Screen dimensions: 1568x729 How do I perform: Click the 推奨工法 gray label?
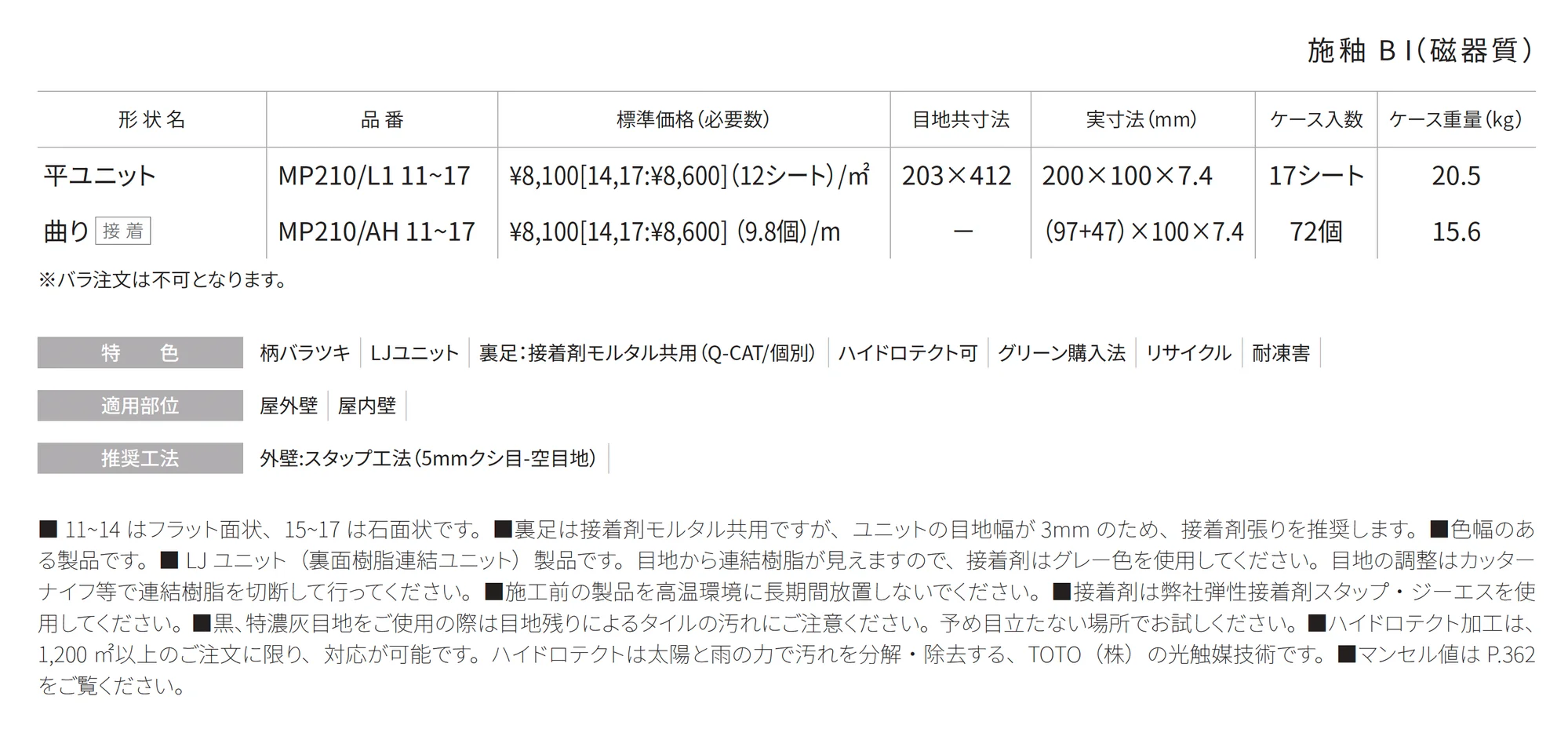coord(140,458)
